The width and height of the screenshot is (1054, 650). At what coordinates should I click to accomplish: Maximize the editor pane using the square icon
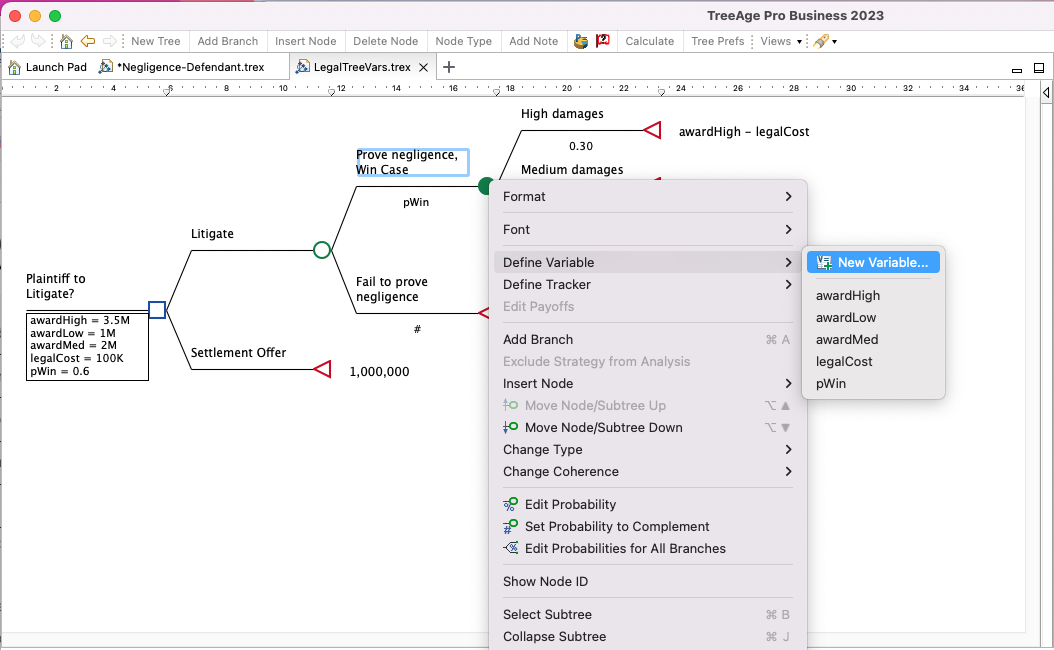pos(1039,68)
